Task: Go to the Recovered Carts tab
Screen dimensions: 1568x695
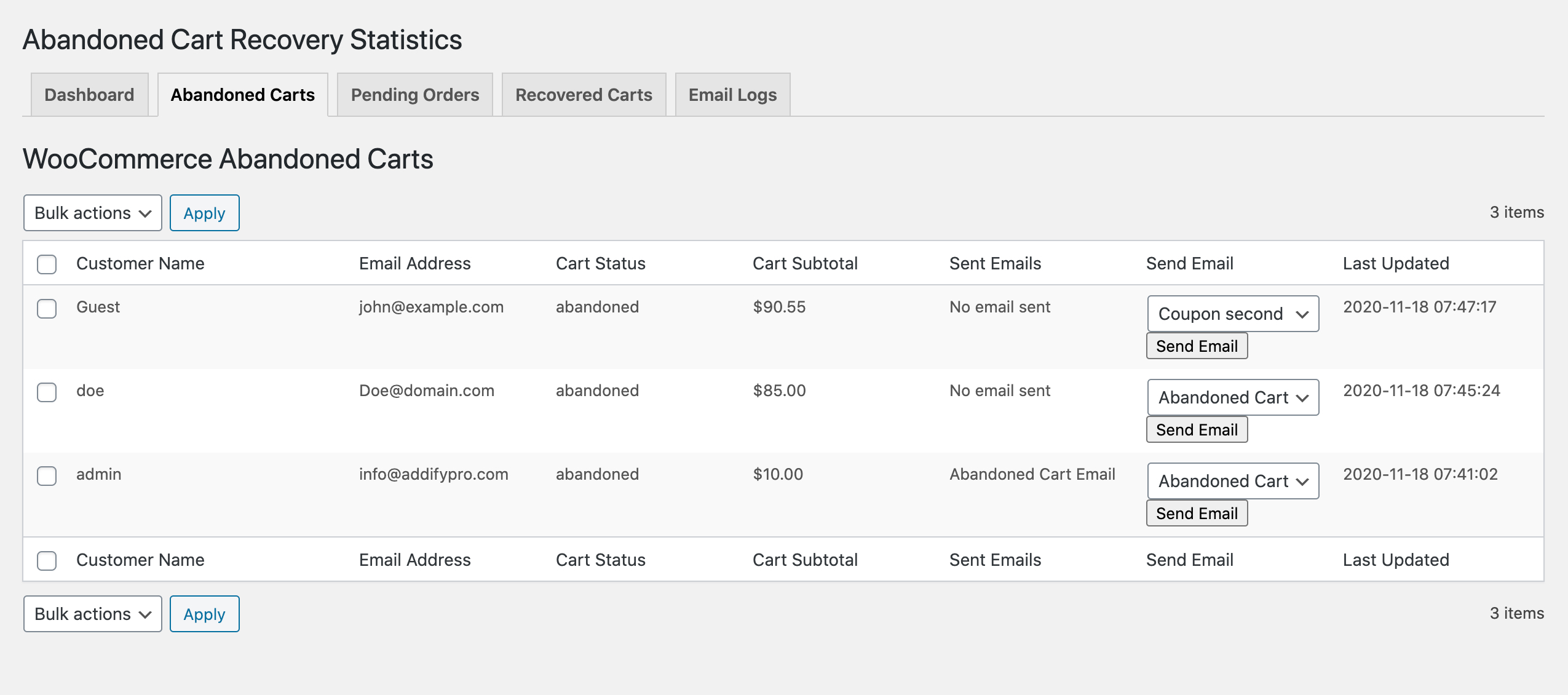Action: tap(583, 95)
